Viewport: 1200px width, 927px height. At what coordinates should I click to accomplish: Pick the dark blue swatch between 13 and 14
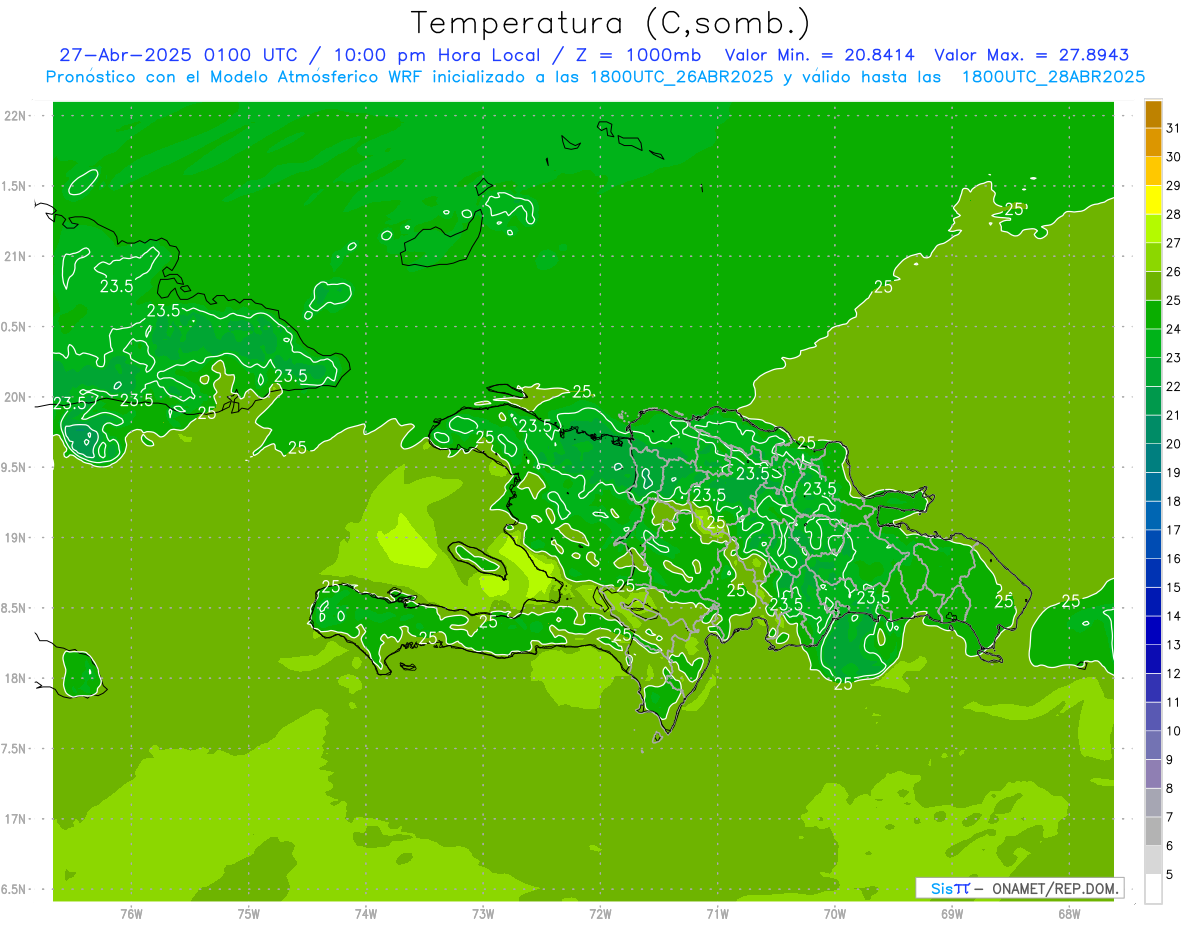tap(1153, 631)
